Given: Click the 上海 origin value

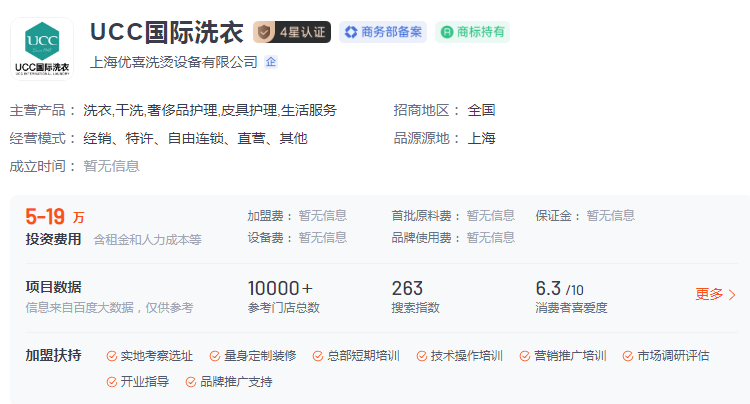Looking at the screenshot, I should pyautogui.click(x=481, y=139).
